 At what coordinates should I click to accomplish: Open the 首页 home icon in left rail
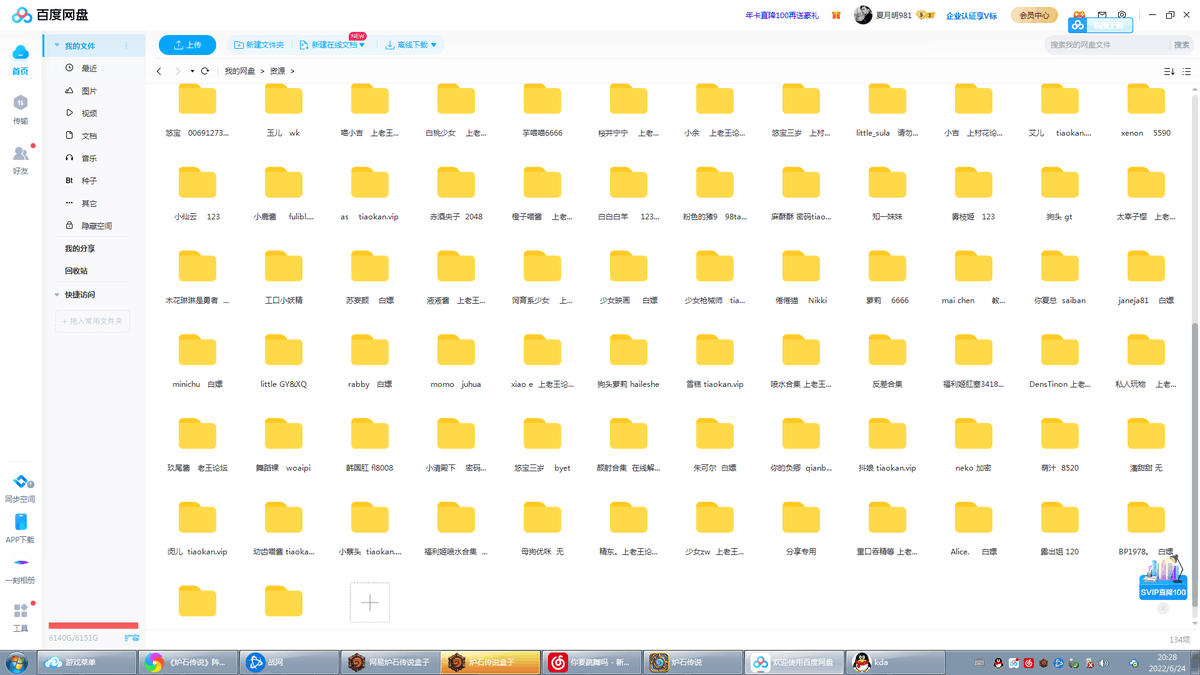(x=20, y=53)
